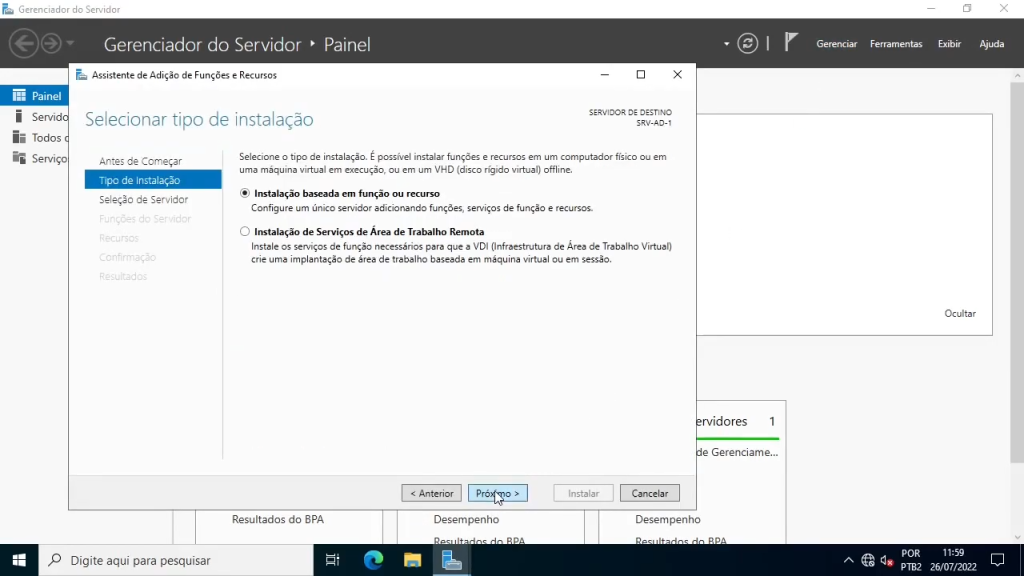
Task: Click the POR PTB2 language indicator
Action: pyautogui.click(x=911, y=560)
